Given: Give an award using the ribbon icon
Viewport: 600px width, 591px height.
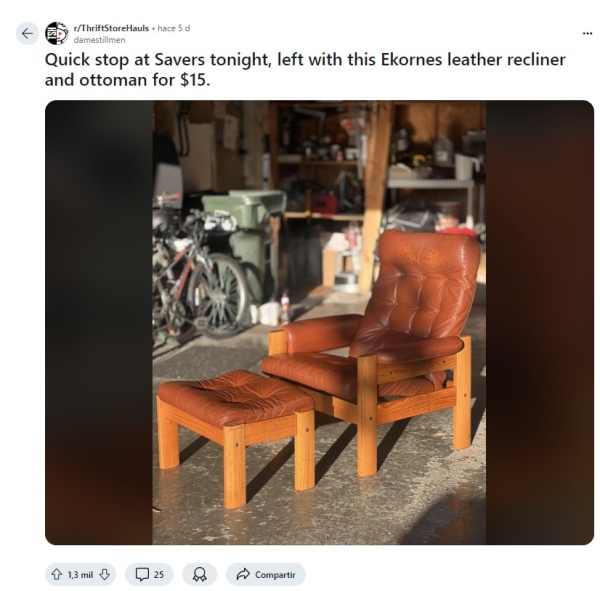Looking at the screenshot, I should [x=199, y=575].
